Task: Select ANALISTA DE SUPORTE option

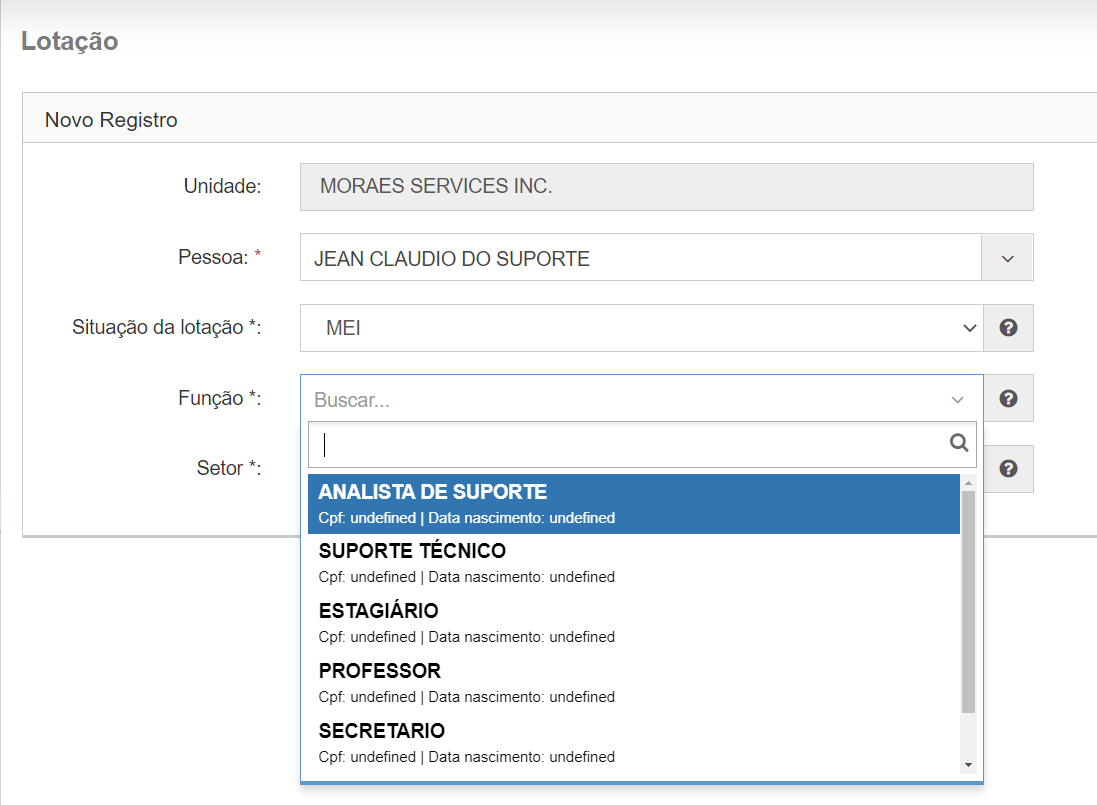Action: click(634, 504)
